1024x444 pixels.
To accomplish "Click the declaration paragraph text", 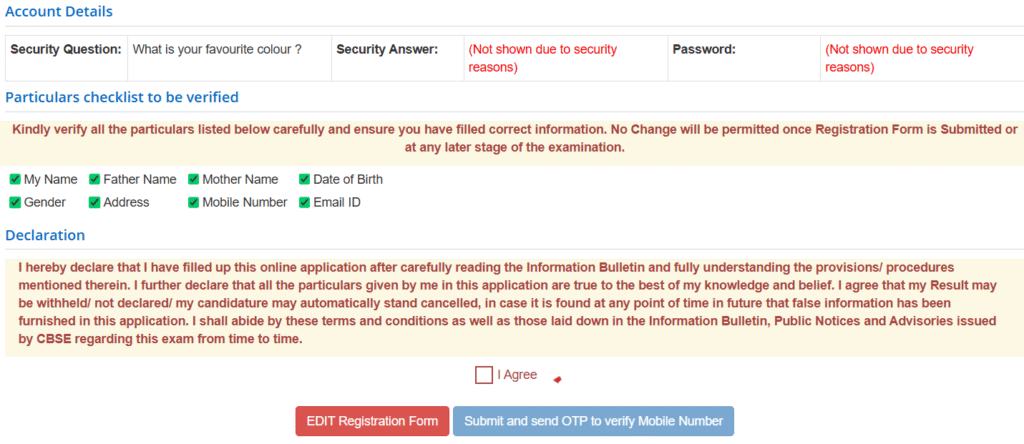I will coord(510,304).
